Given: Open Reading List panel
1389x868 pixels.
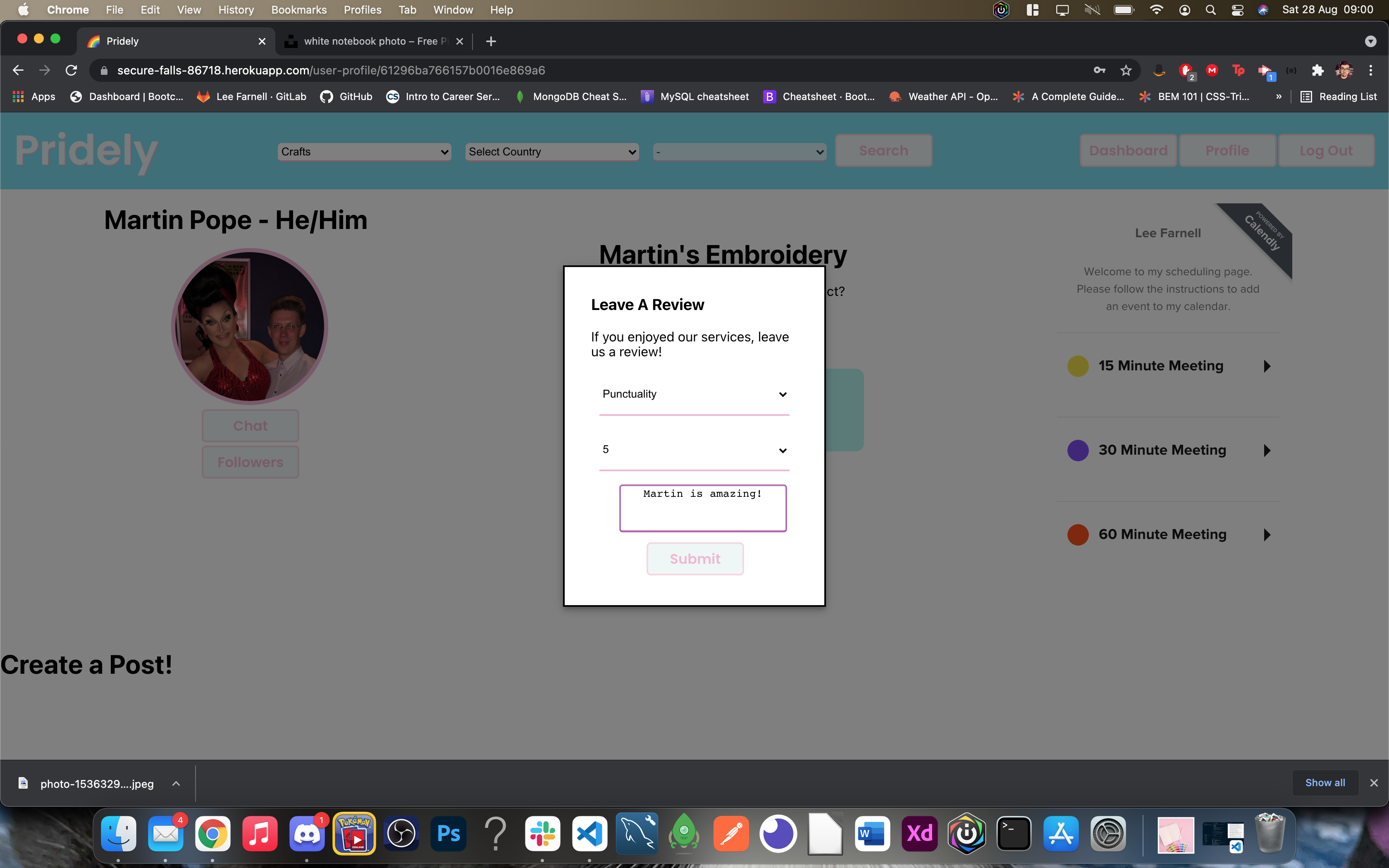Looking at the screenshot, I should [x=1339, y=96].
